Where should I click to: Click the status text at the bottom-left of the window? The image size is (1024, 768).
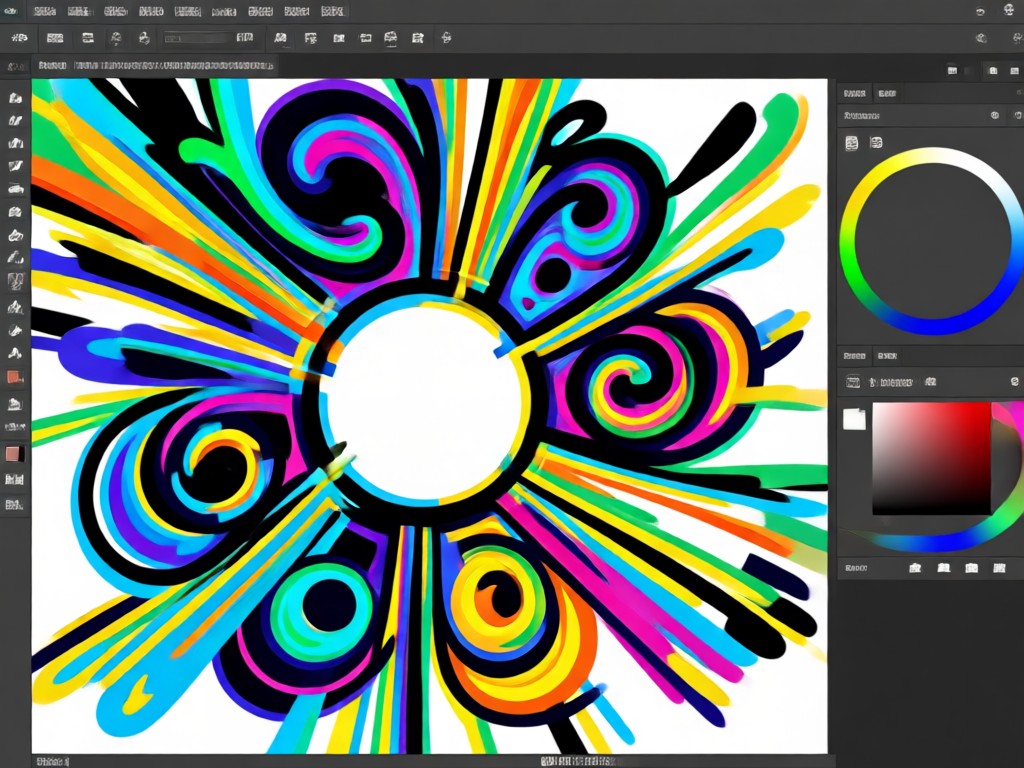coord(52,761)
